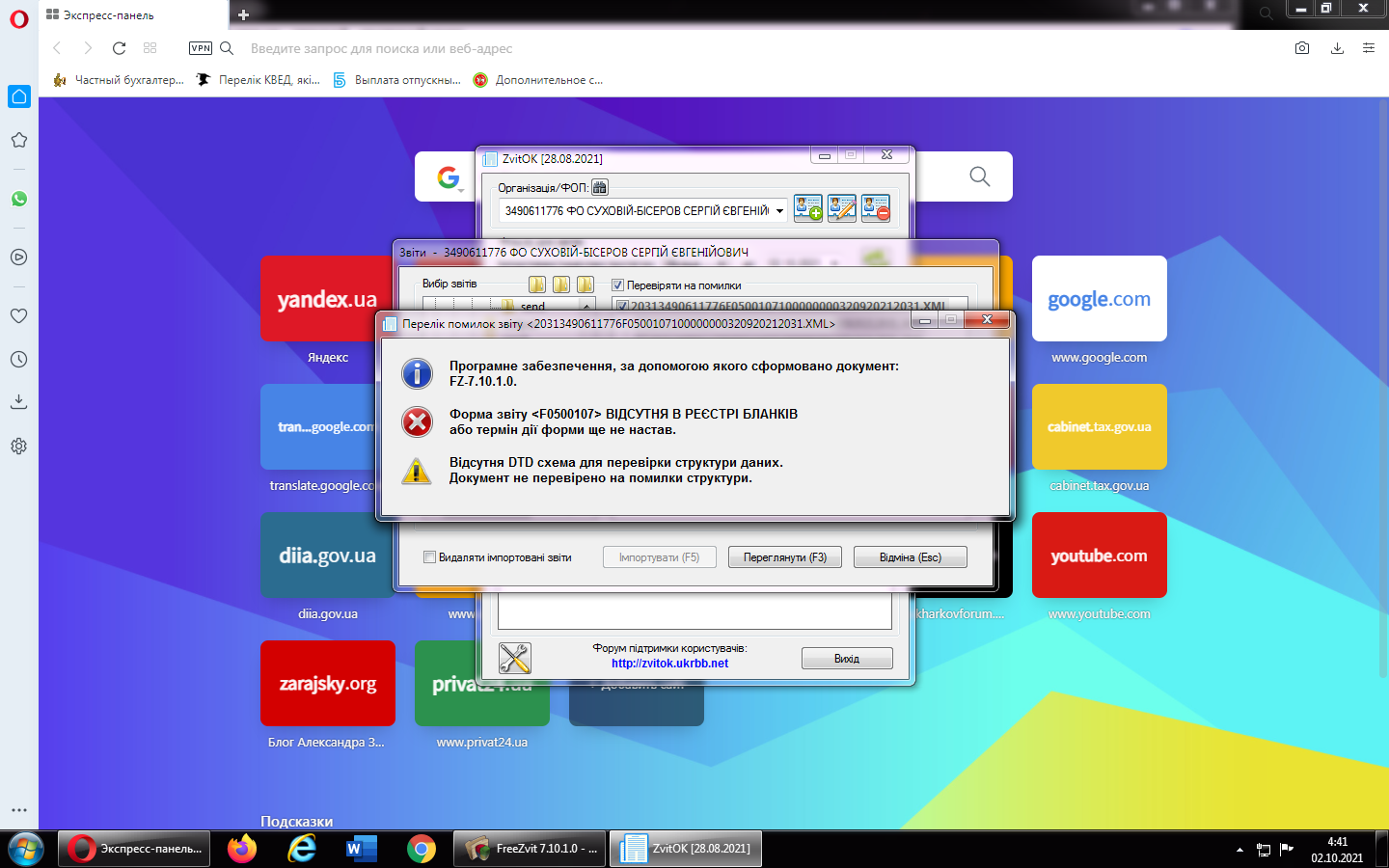Image resolution: width=1389 pixels, height=868 pixels.
Task: Open bookmarks star icon in the sidebar
Action: (x=19, y=140)
